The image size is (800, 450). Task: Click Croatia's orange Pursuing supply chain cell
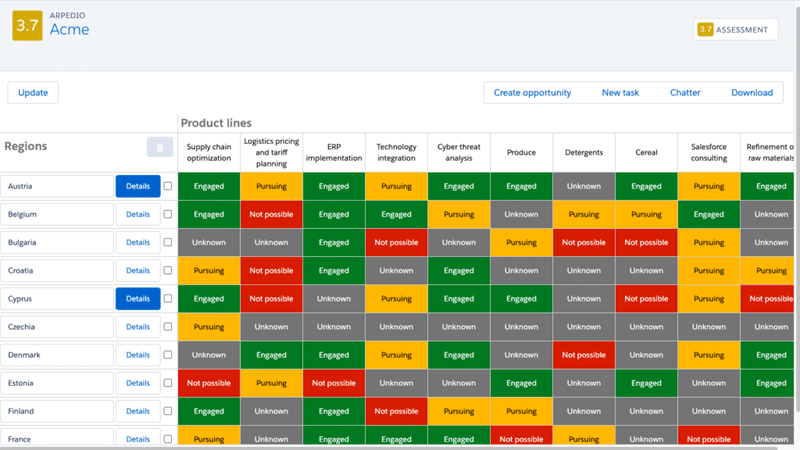click(209, 270)
